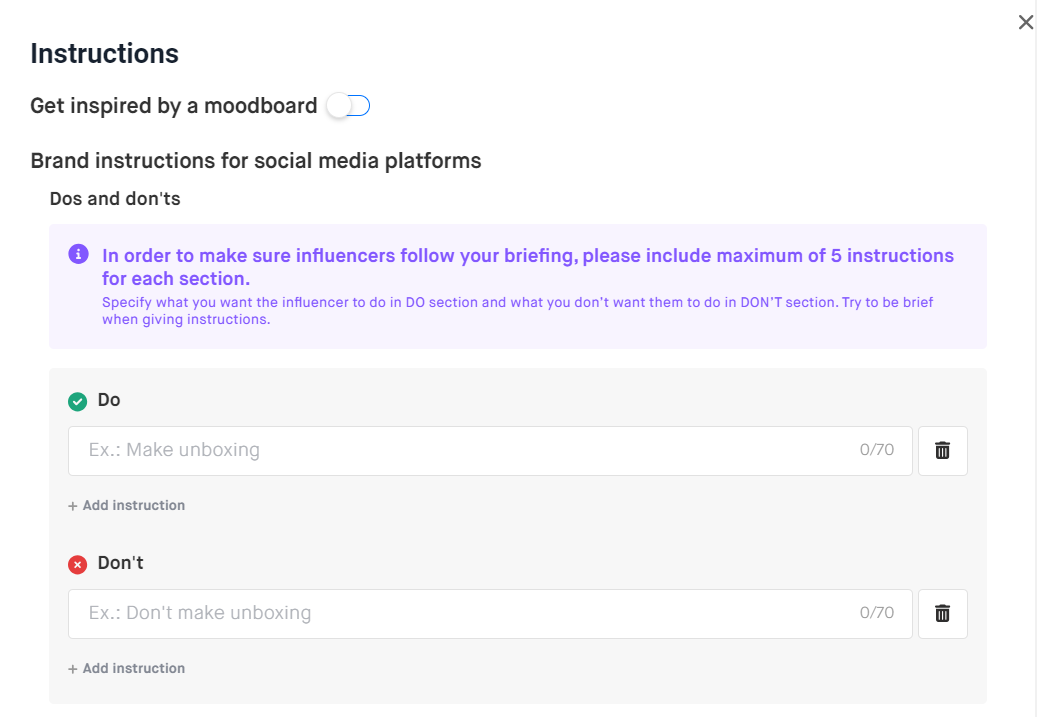This screenshot has width=1037, height=717.
Task: Add another instruction under the Do section
Action: [x=127, y=506]
